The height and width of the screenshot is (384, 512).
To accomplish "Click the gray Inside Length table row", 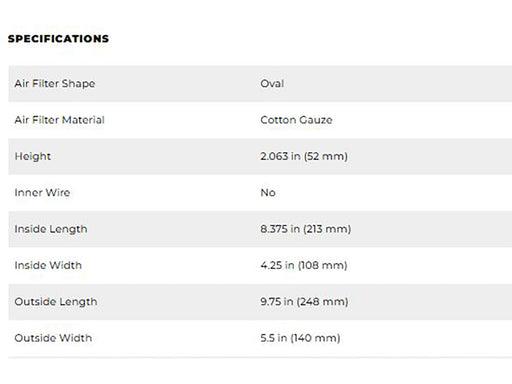I will 260,229.
